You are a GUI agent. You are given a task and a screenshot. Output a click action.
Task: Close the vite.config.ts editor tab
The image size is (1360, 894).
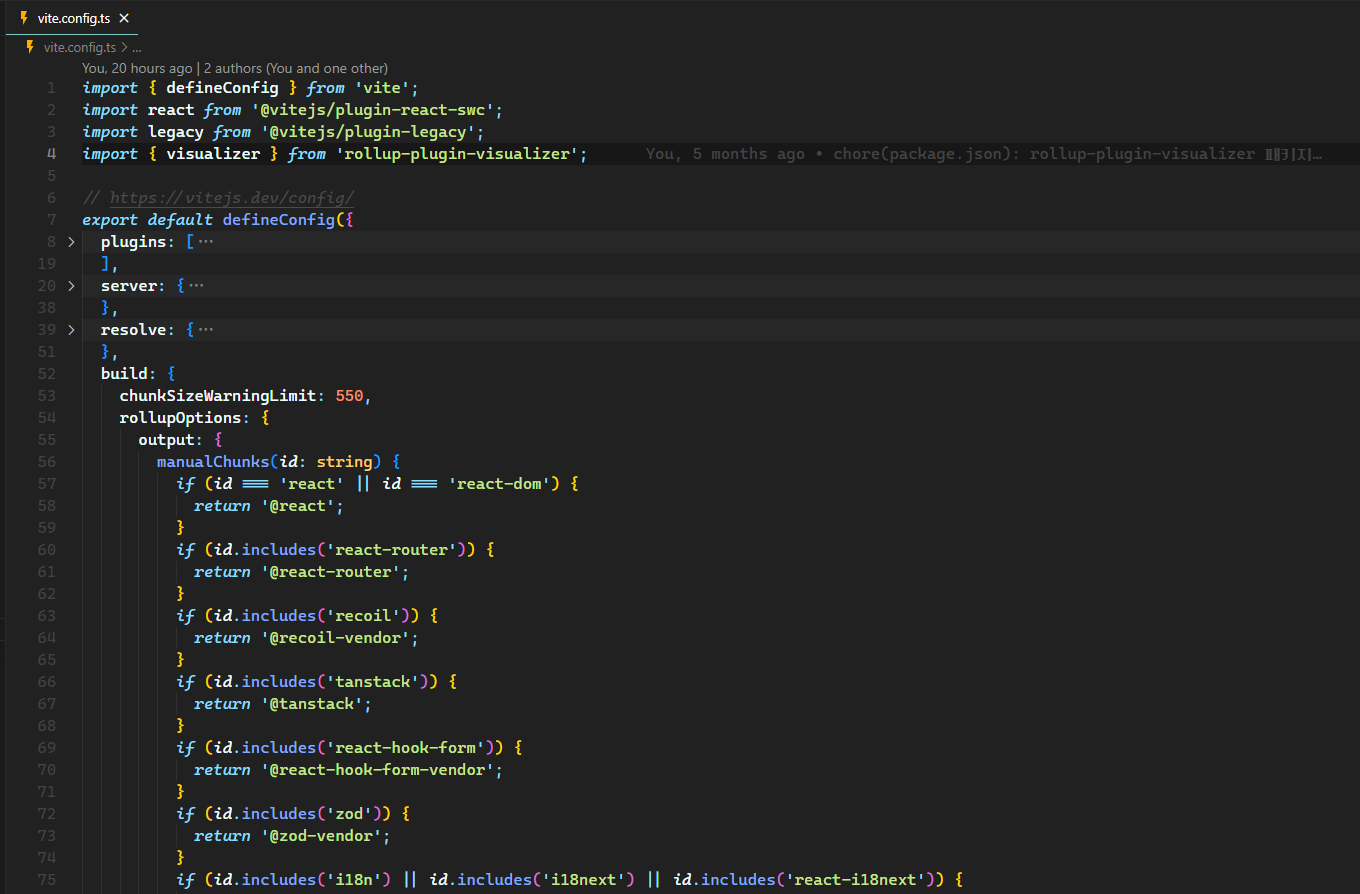123,17
